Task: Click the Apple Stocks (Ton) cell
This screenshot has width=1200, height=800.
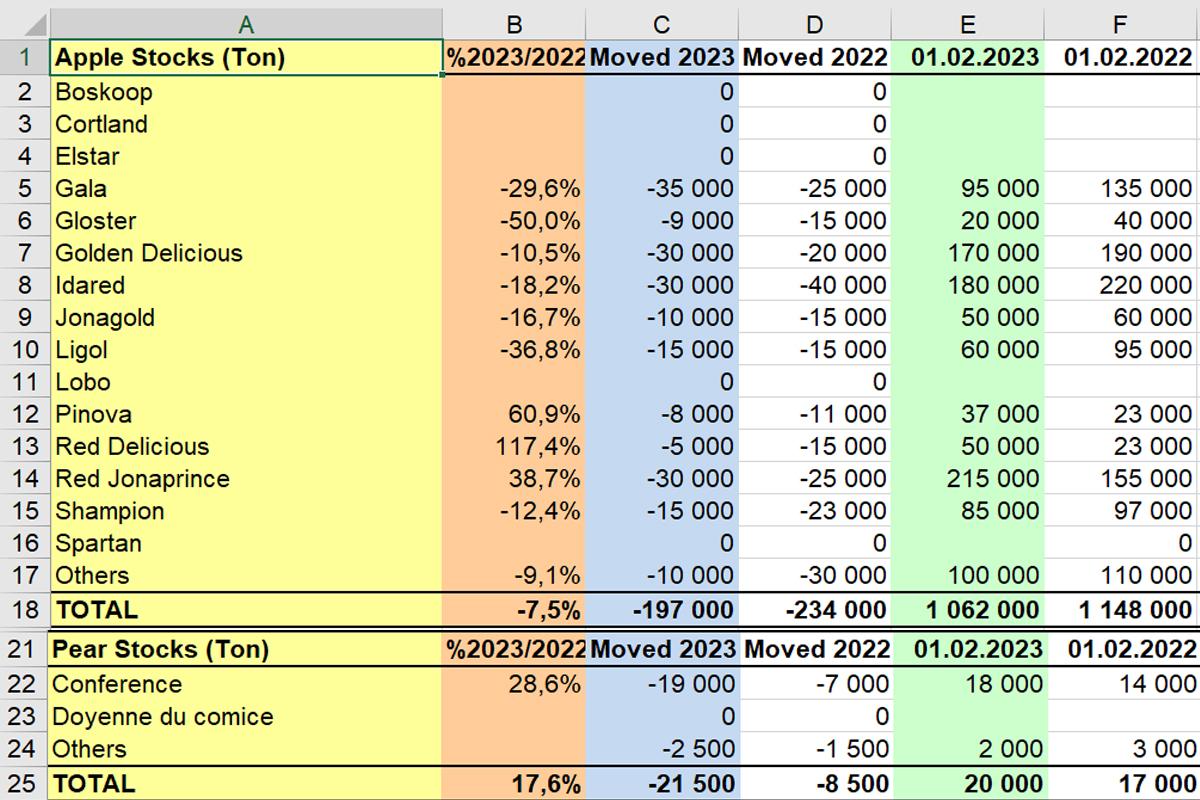Action: (x=246, y=57)
